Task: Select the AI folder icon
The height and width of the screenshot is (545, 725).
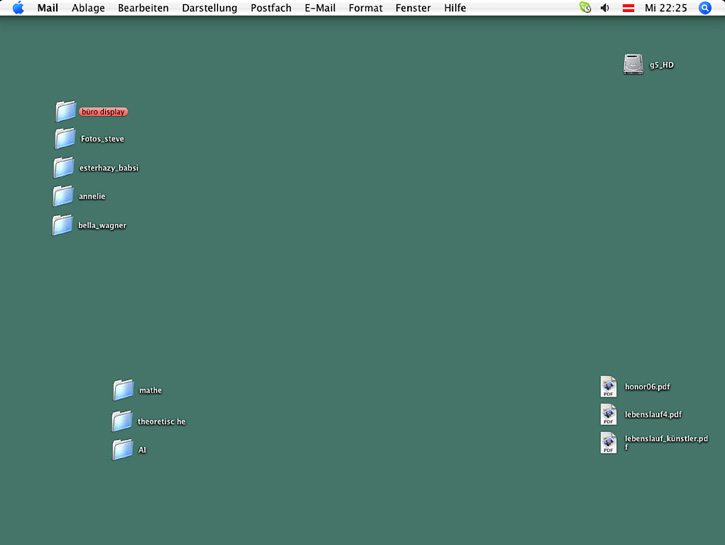Action: point(122,450)
